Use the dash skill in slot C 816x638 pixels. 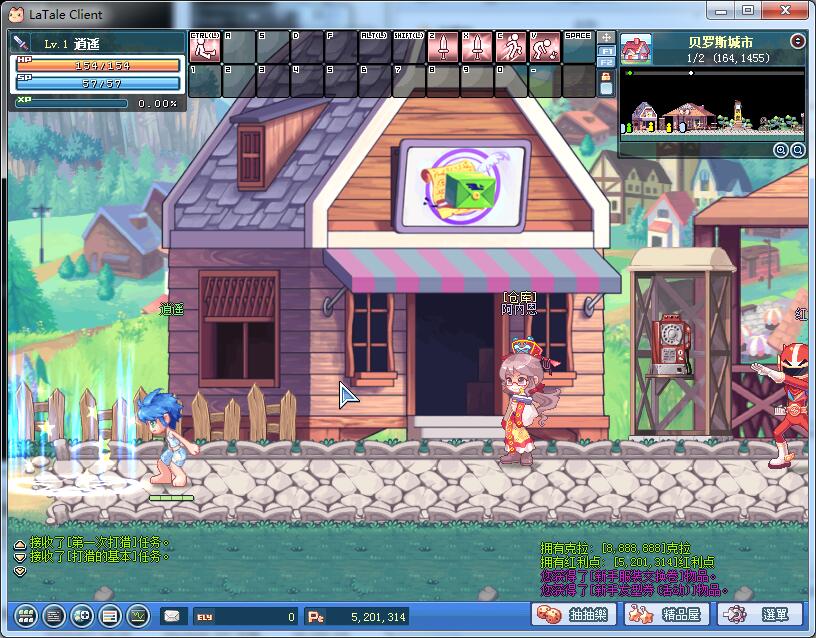510,47
